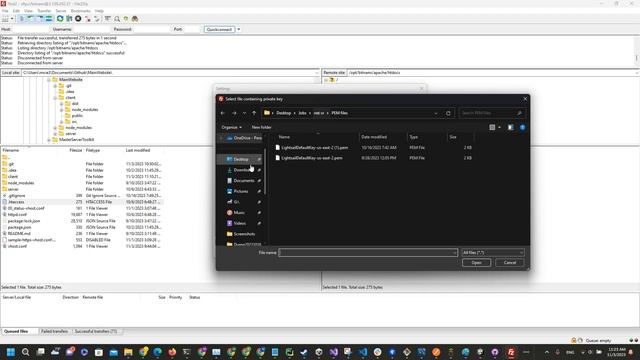Click Open button in file dialog
The height and width of the screenshot is (360, 640).
[476, 263]
